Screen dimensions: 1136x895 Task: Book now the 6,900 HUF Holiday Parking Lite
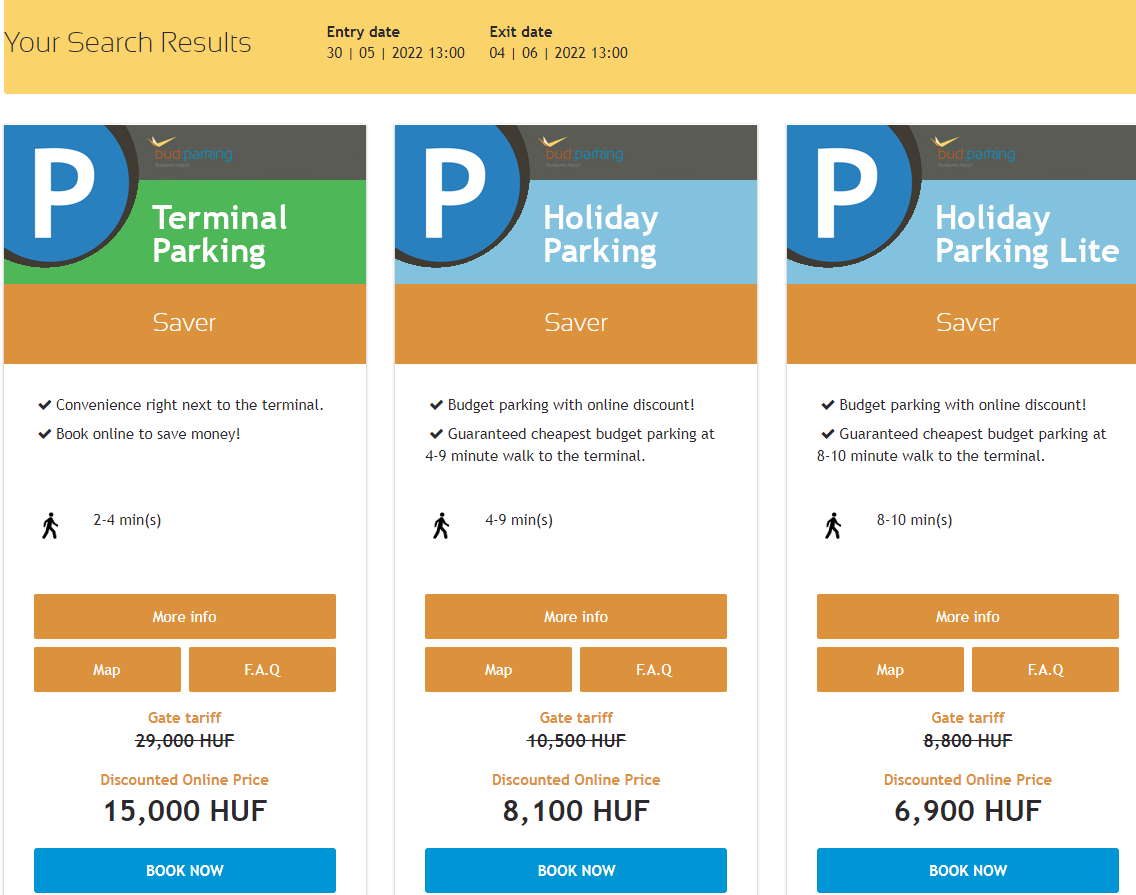coord(967,870)
